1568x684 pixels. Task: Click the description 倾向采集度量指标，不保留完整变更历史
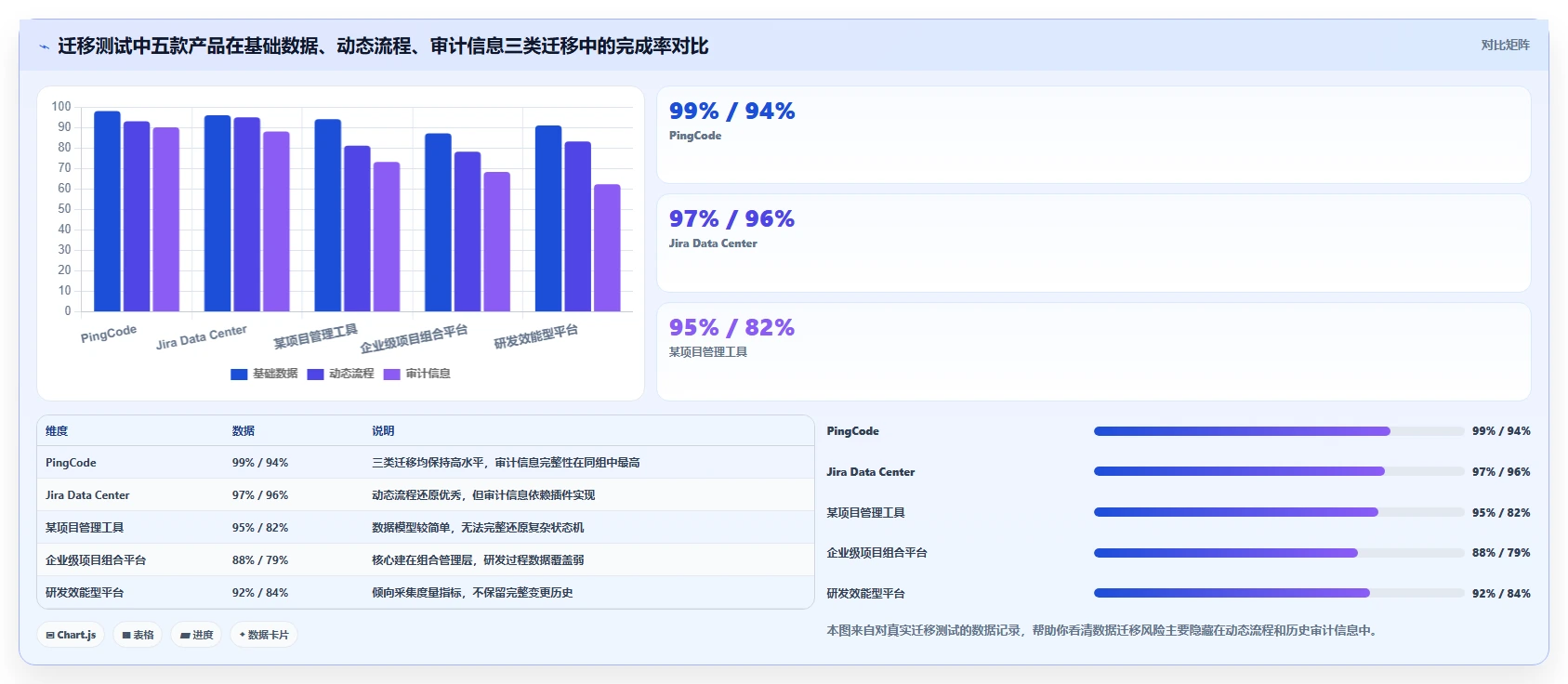472,593
